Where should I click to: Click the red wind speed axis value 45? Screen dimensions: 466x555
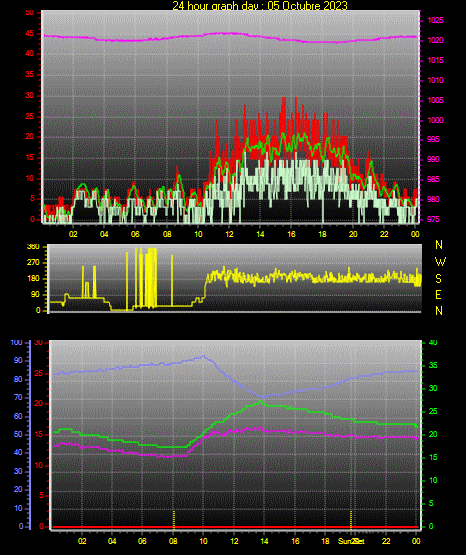(x=30, y=34)
